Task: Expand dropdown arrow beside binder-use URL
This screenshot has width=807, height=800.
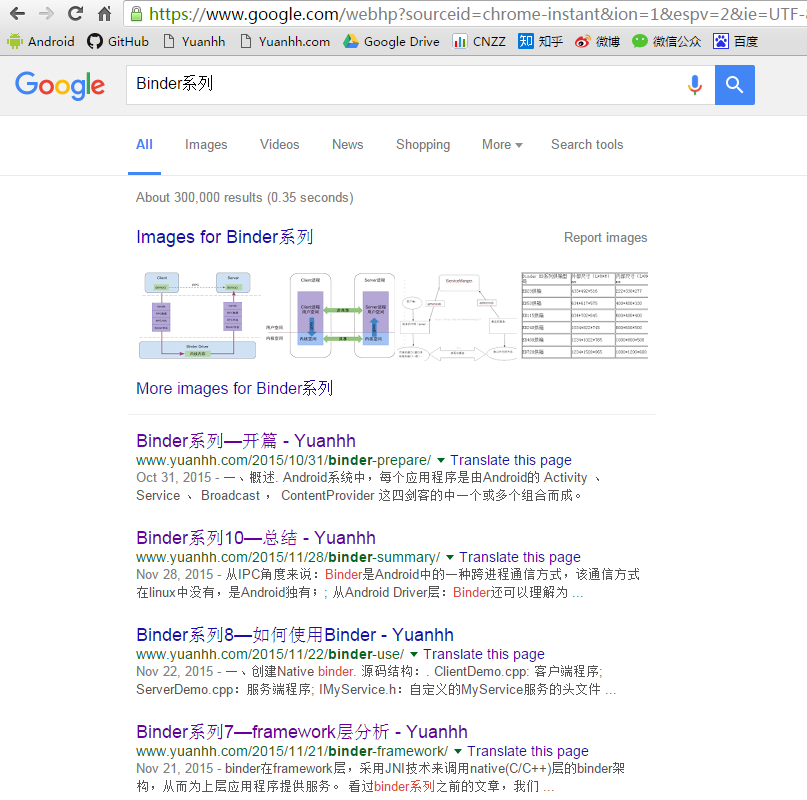Action: pyautogui.click(x=414, y=654)
